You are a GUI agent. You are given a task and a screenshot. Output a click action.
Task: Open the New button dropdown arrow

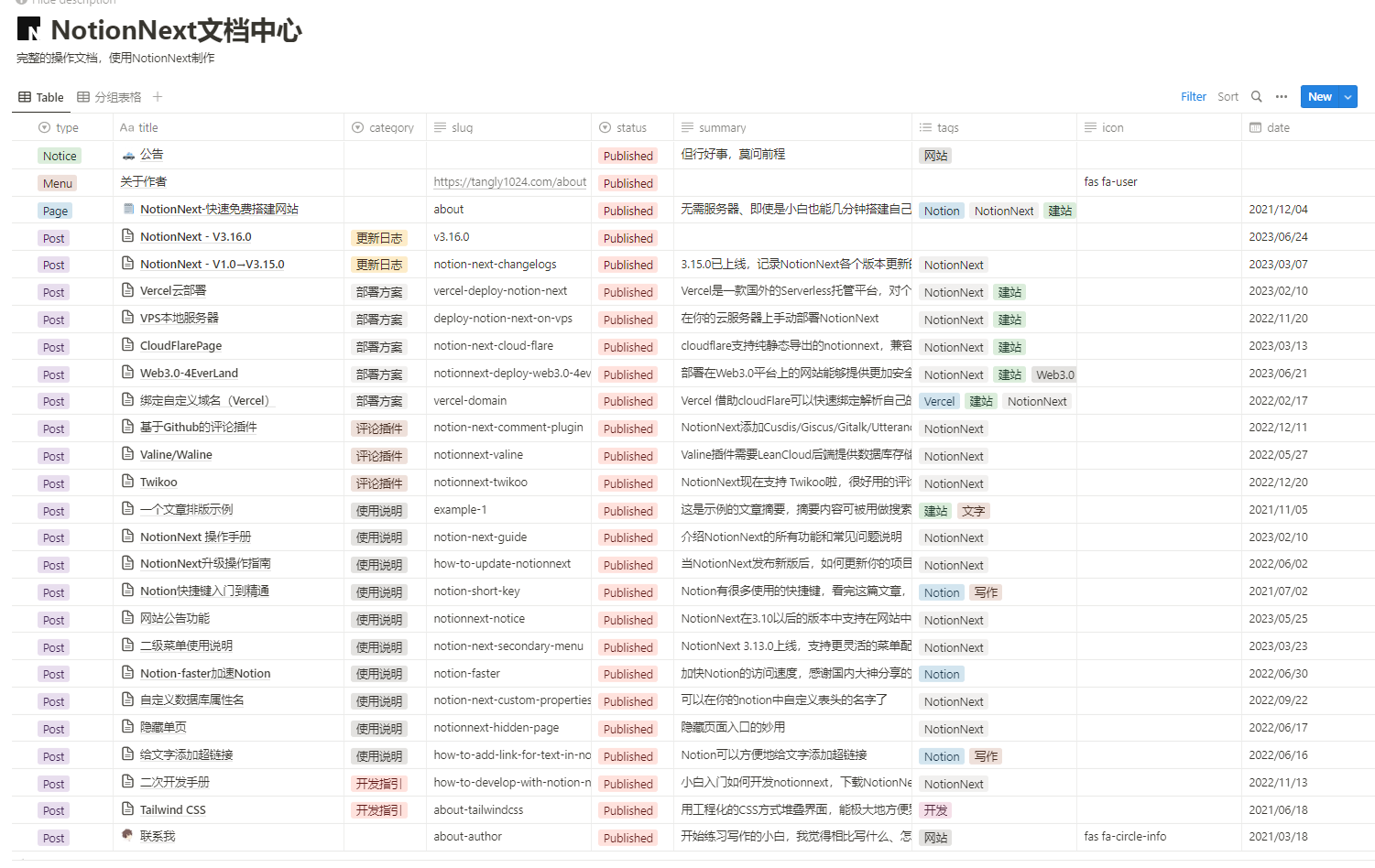[1348, 97]
